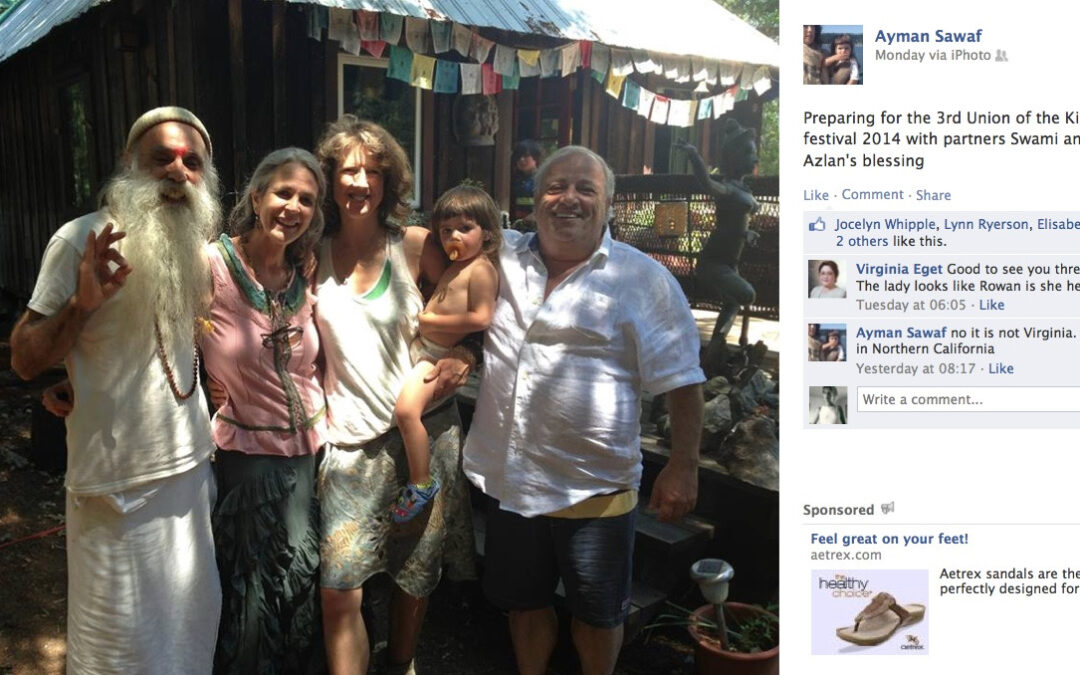Open Ayman Sawaf's profile picture thumbnail
The image size is (1080, 675).
pos(833,54)
